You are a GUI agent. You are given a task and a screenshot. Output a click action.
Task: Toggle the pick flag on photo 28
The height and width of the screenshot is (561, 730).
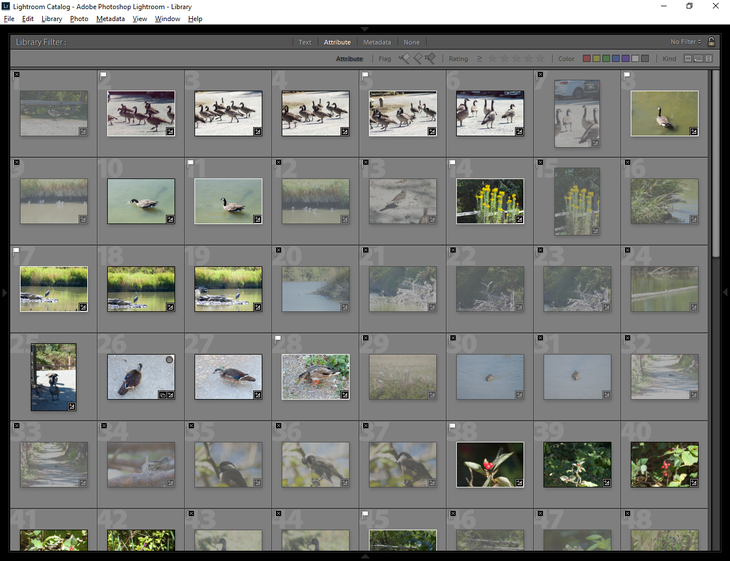tap(278, 338)
